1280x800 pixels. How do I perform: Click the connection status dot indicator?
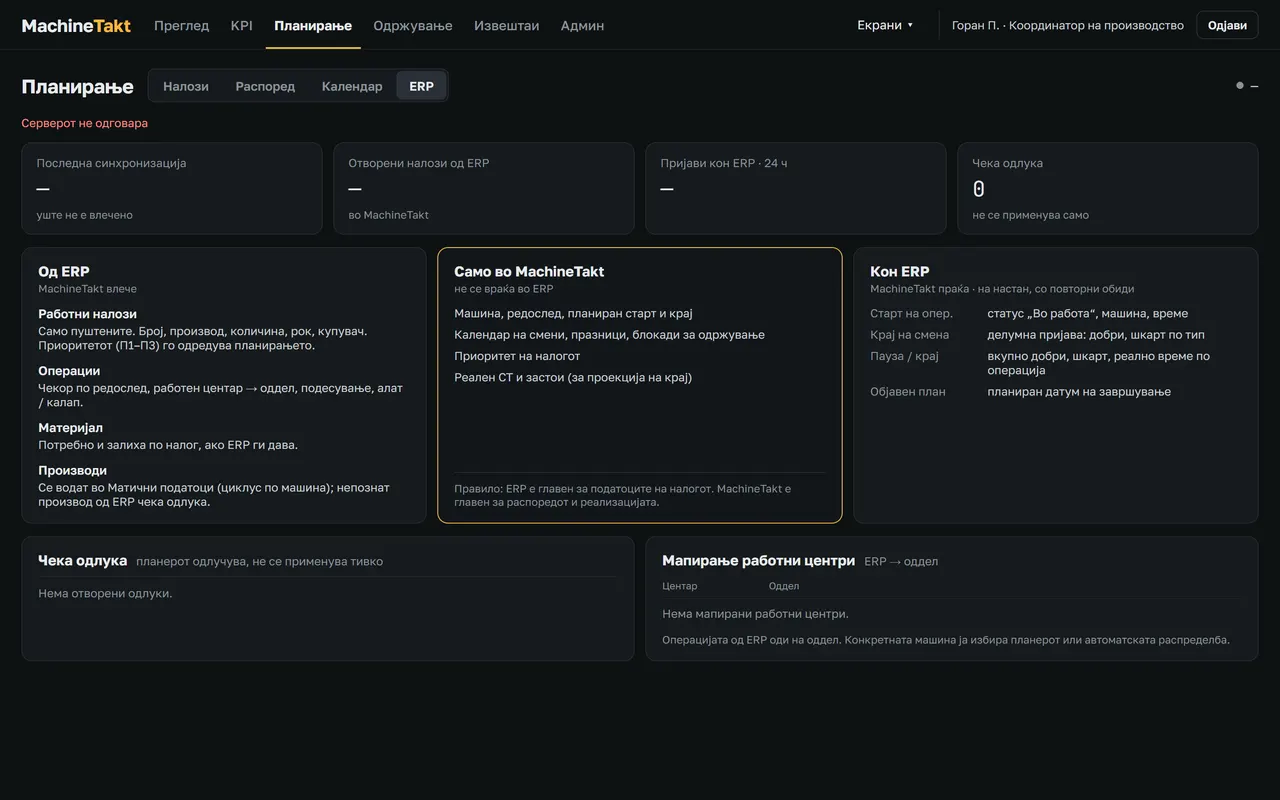pyautogui.click(x=1240, y=86)
